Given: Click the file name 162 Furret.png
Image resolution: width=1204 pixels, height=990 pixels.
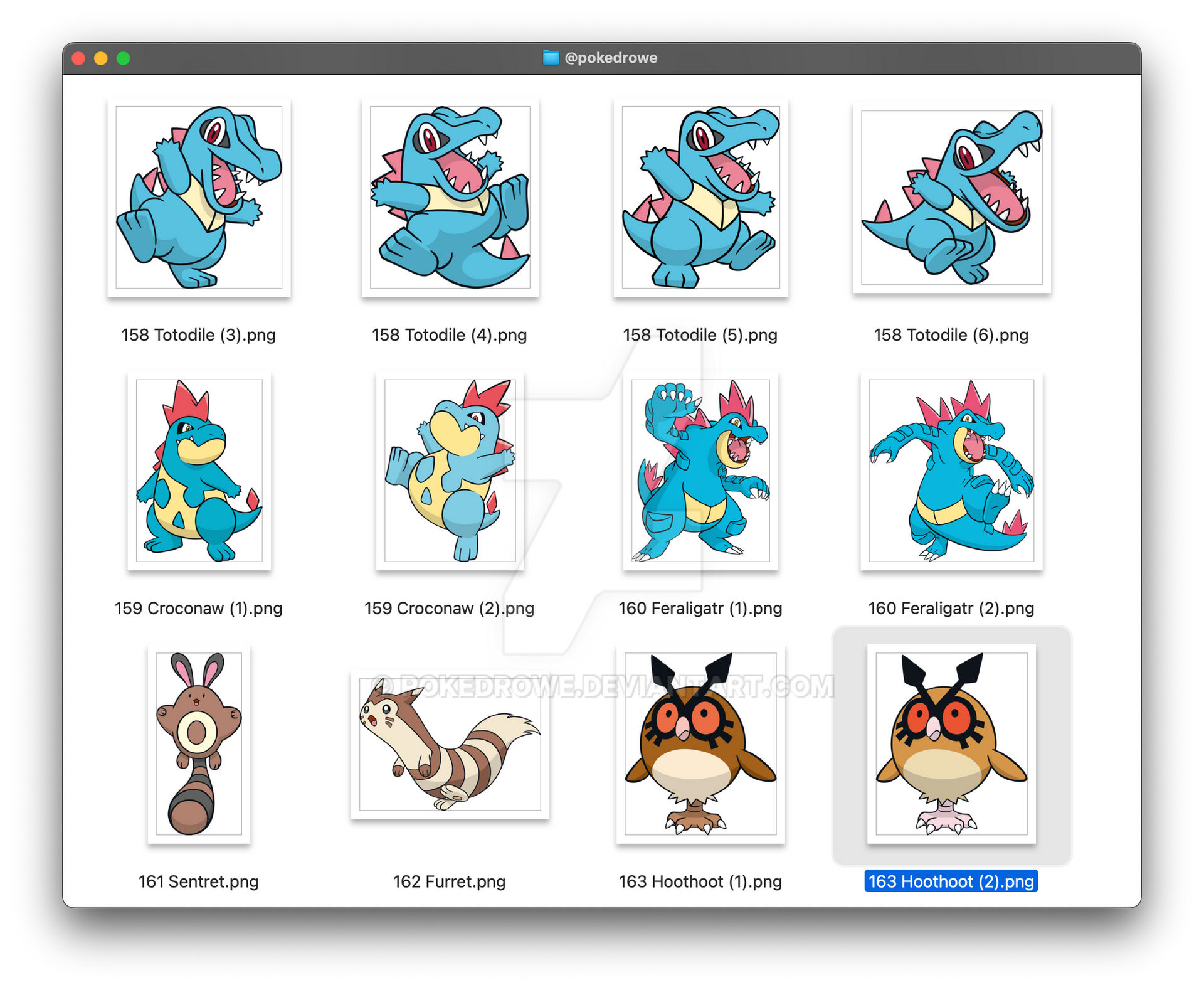Looking at the screenshot, I should tap(450, 881).
